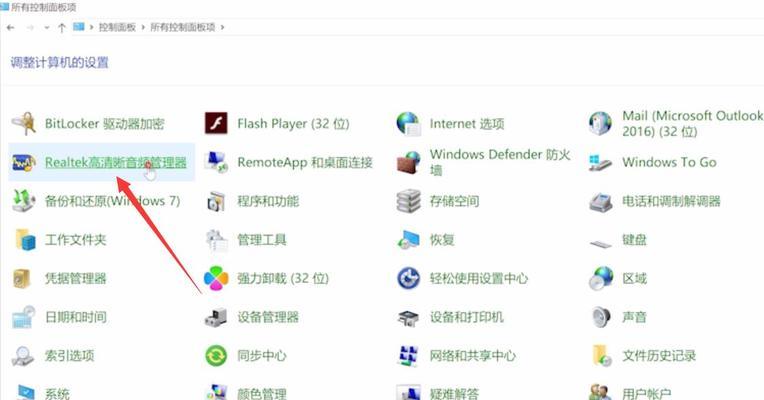Click the Control Panel icon in address bar
Image resolution: width=764 pixels, height=400 pixels.
78,27
